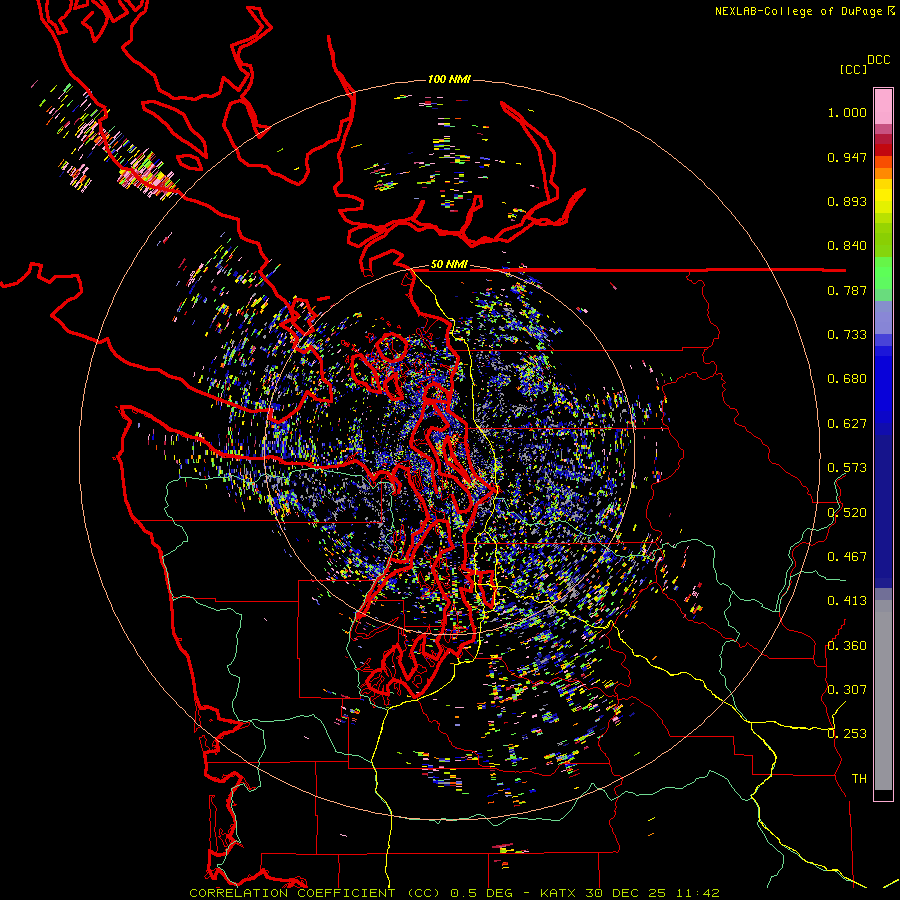900x900 pixels.
Task: Click the 11:42 timestamp in the caption
Action: [696, 893]
